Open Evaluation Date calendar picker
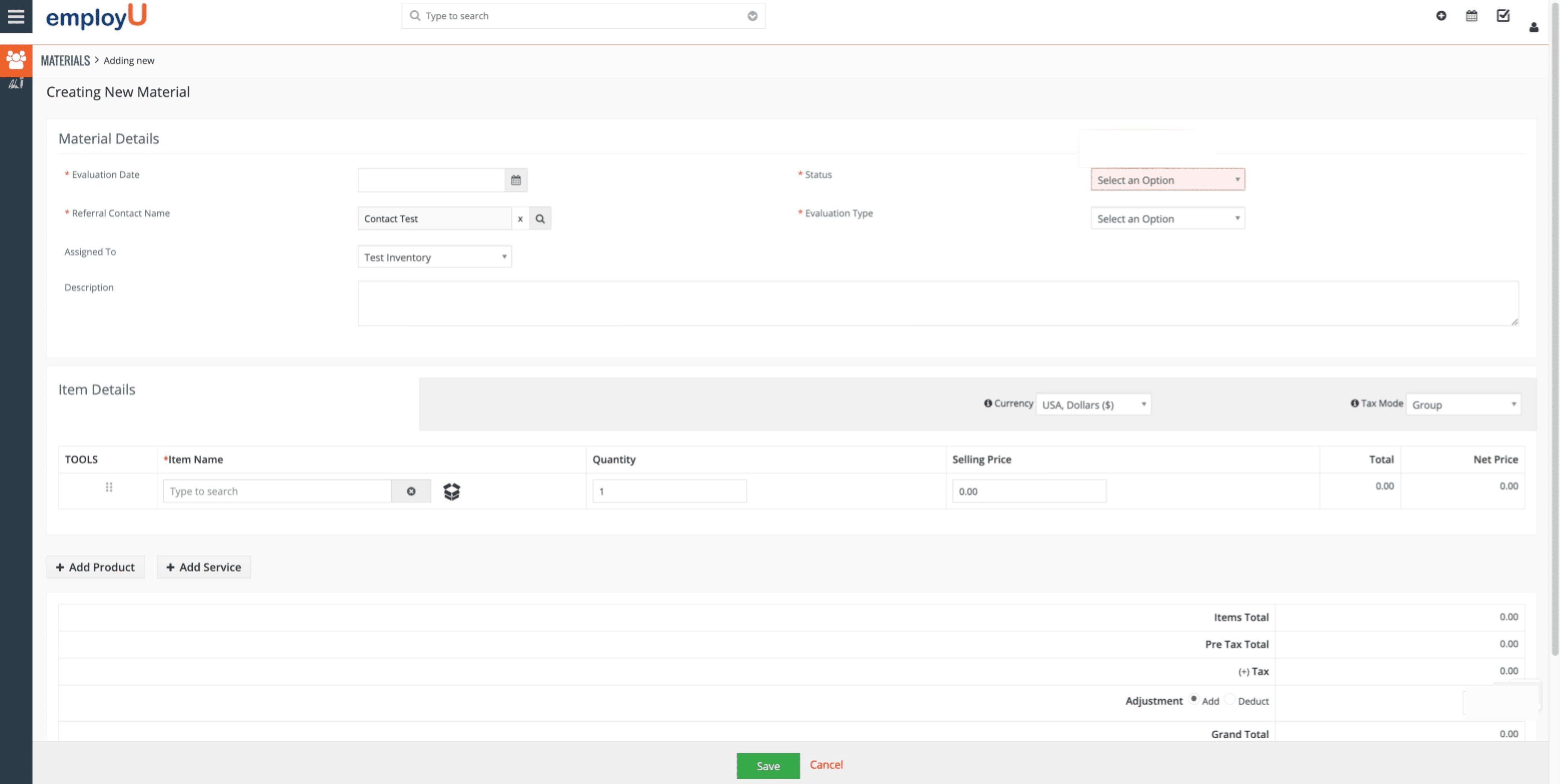Screen dimensions: 1560x784 (x=515, y=180)
